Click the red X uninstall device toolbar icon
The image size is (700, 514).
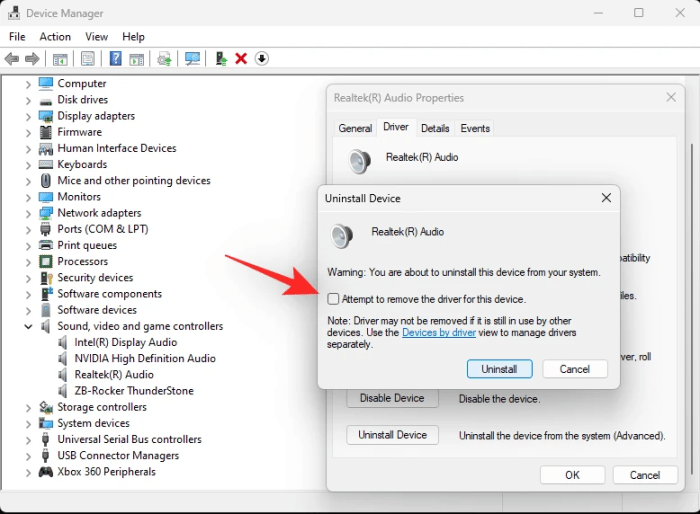tap(241, 59)
